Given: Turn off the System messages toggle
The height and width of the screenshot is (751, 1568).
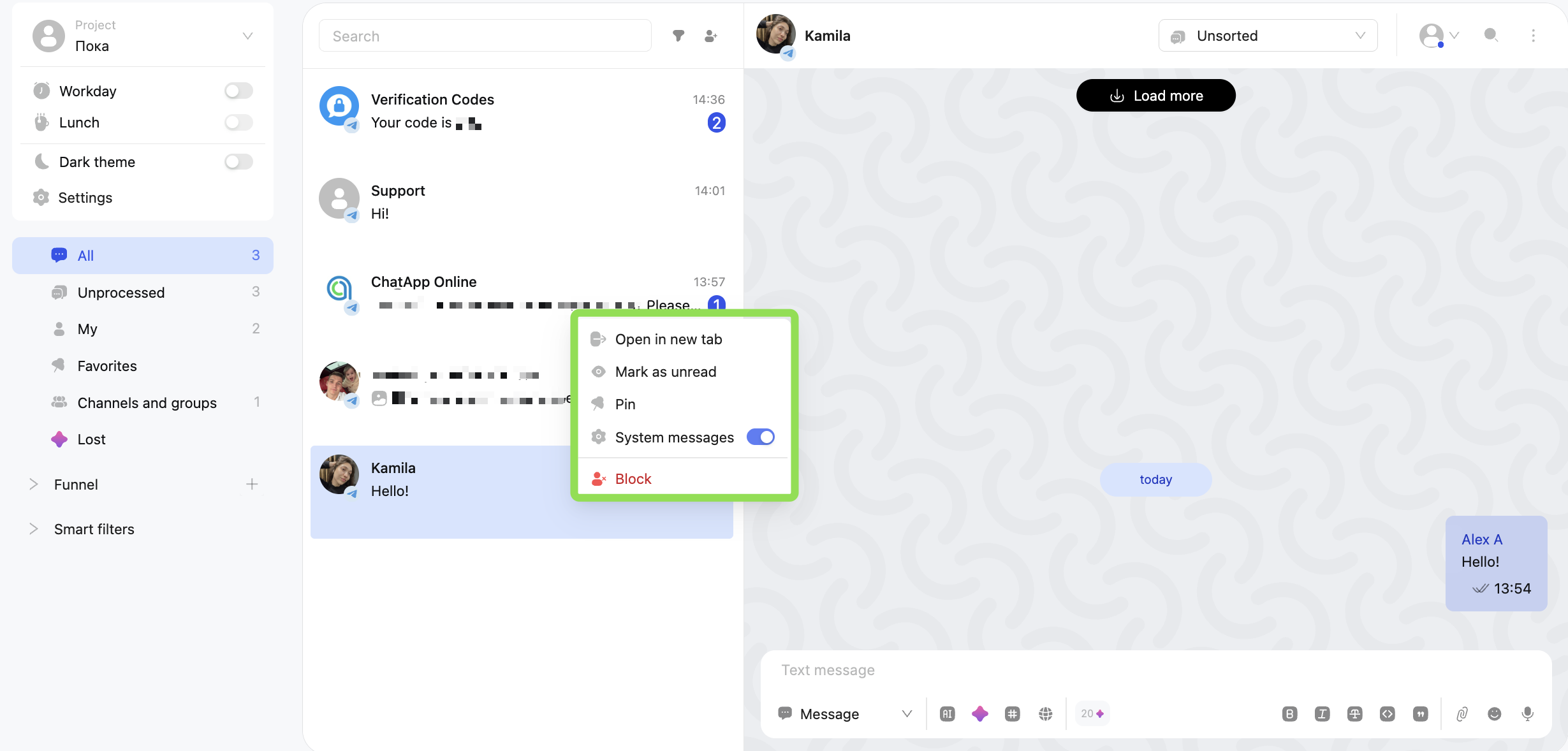Looking at the screenshot, I should (761, 437).
